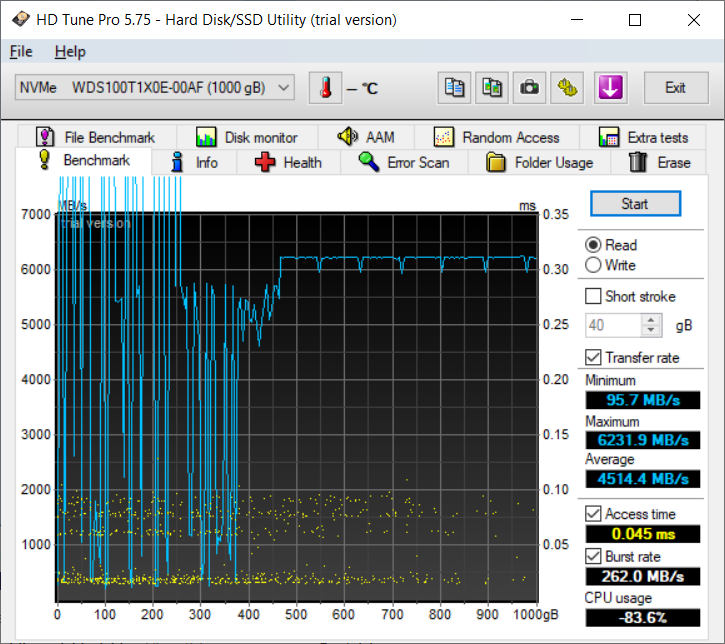Click the purple download arrow icon
The width and height of the screenshot is (725, 644).
tap(610, 87)
